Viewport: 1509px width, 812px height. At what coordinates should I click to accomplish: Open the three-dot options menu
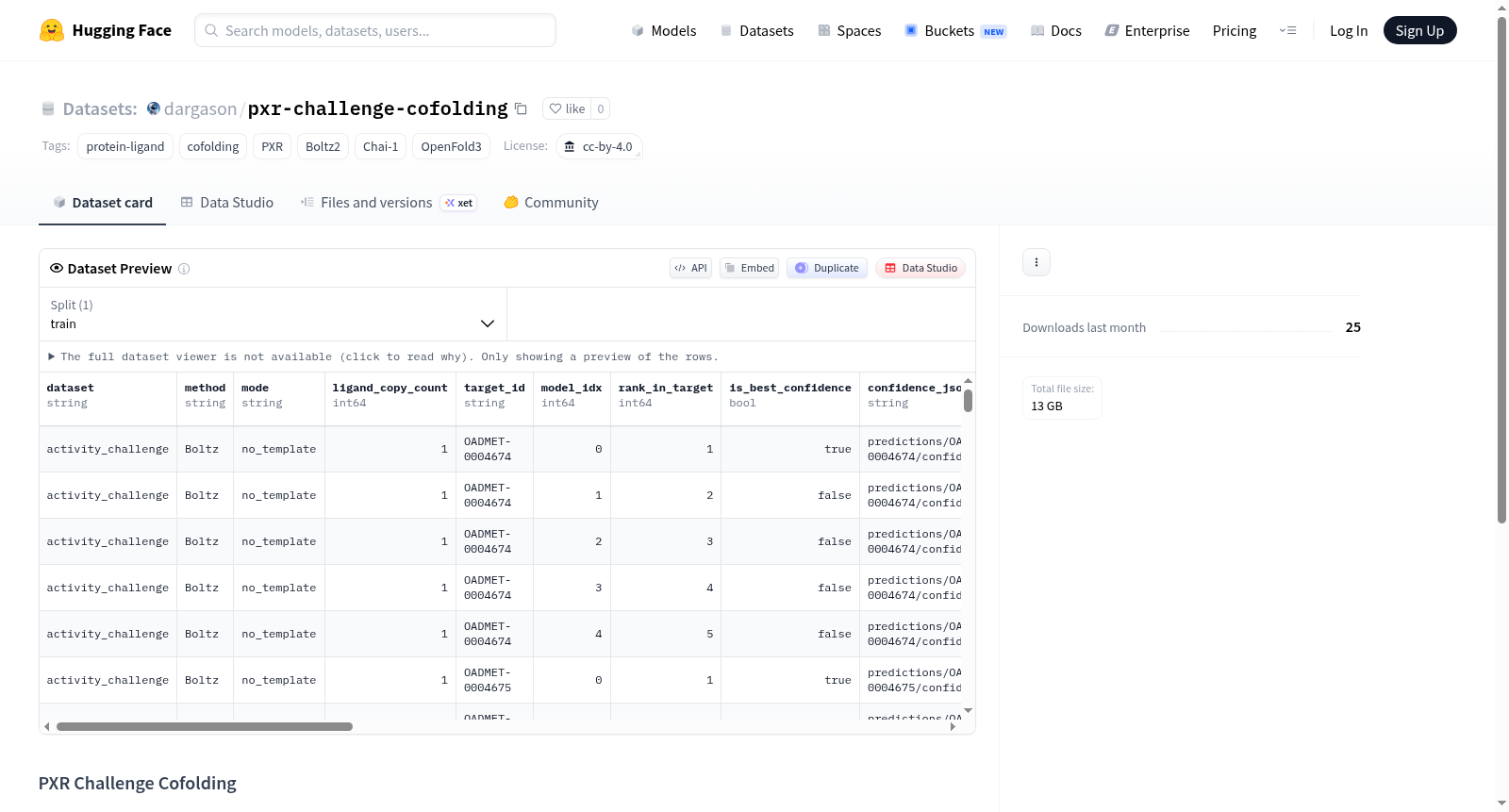1036,262
